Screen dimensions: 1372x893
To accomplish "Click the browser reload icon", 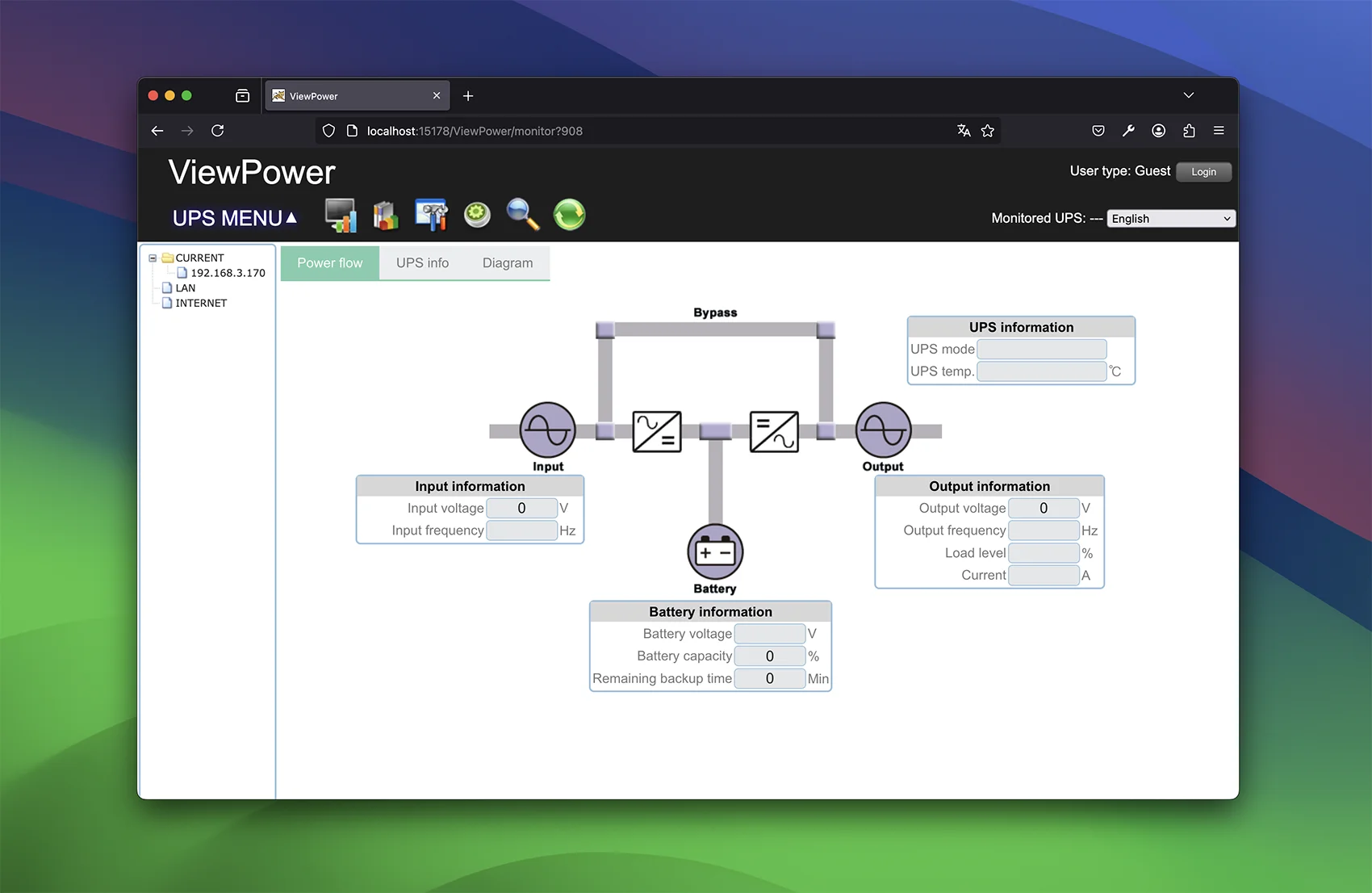I will coord(218,131).
